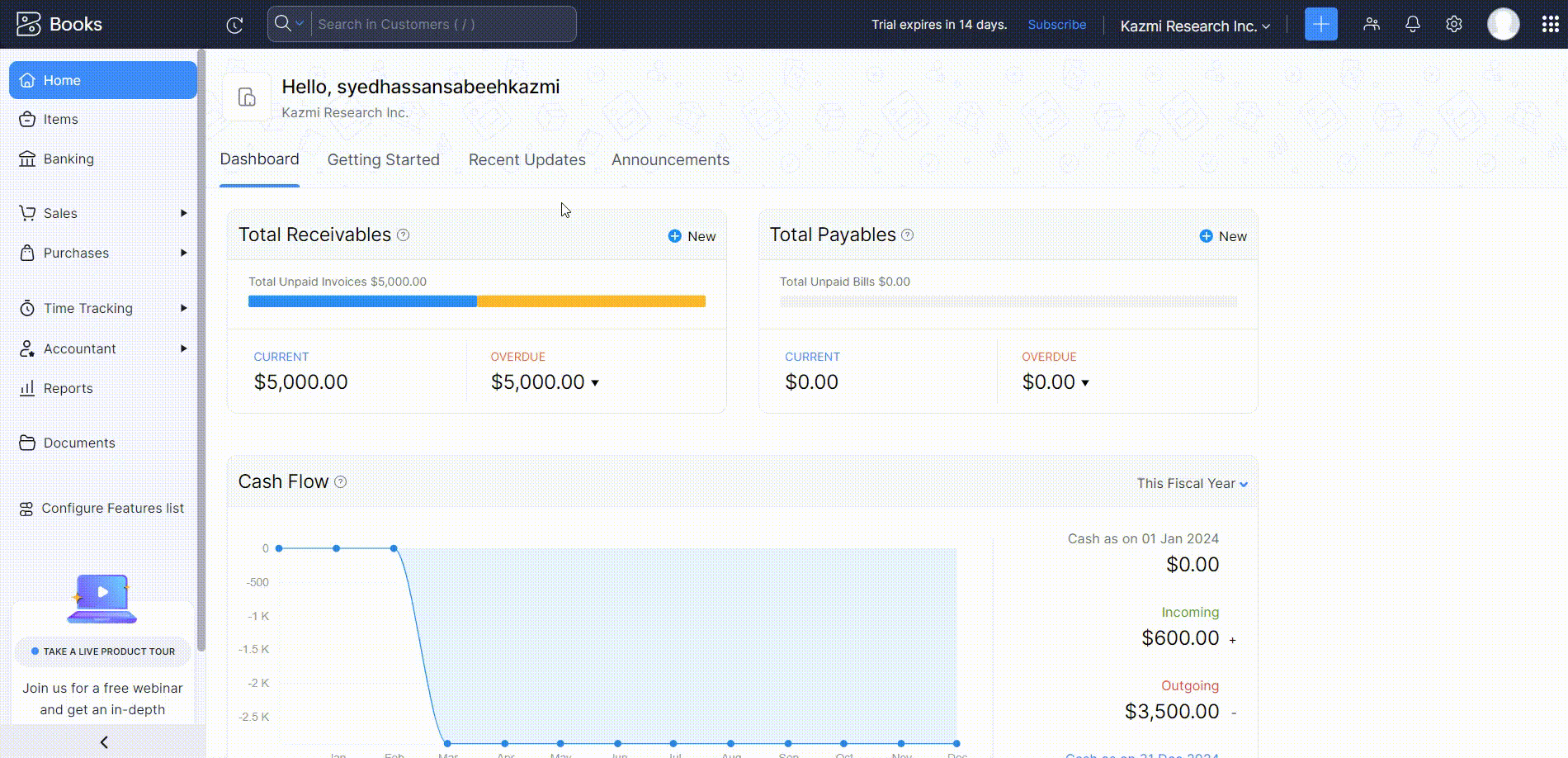Click Total Payables help icon
1568x758 pixels.
[x=907, y=235]
